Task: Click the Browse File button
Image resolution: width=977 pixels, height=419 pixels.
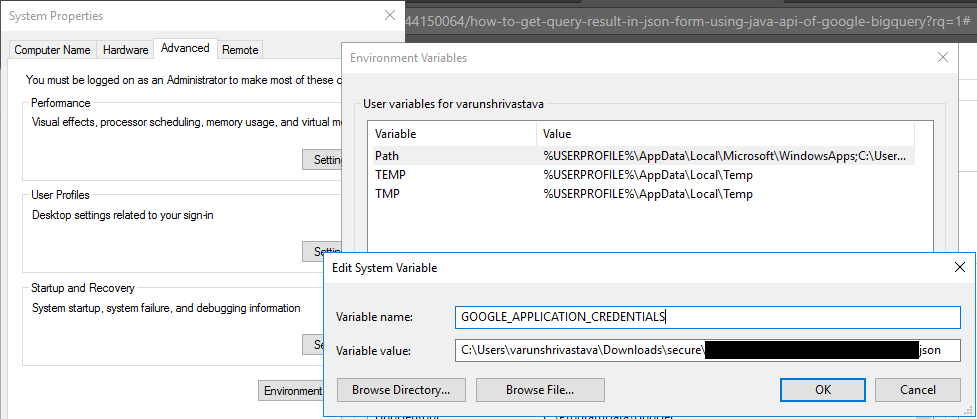Action: [x=540, y=390]
